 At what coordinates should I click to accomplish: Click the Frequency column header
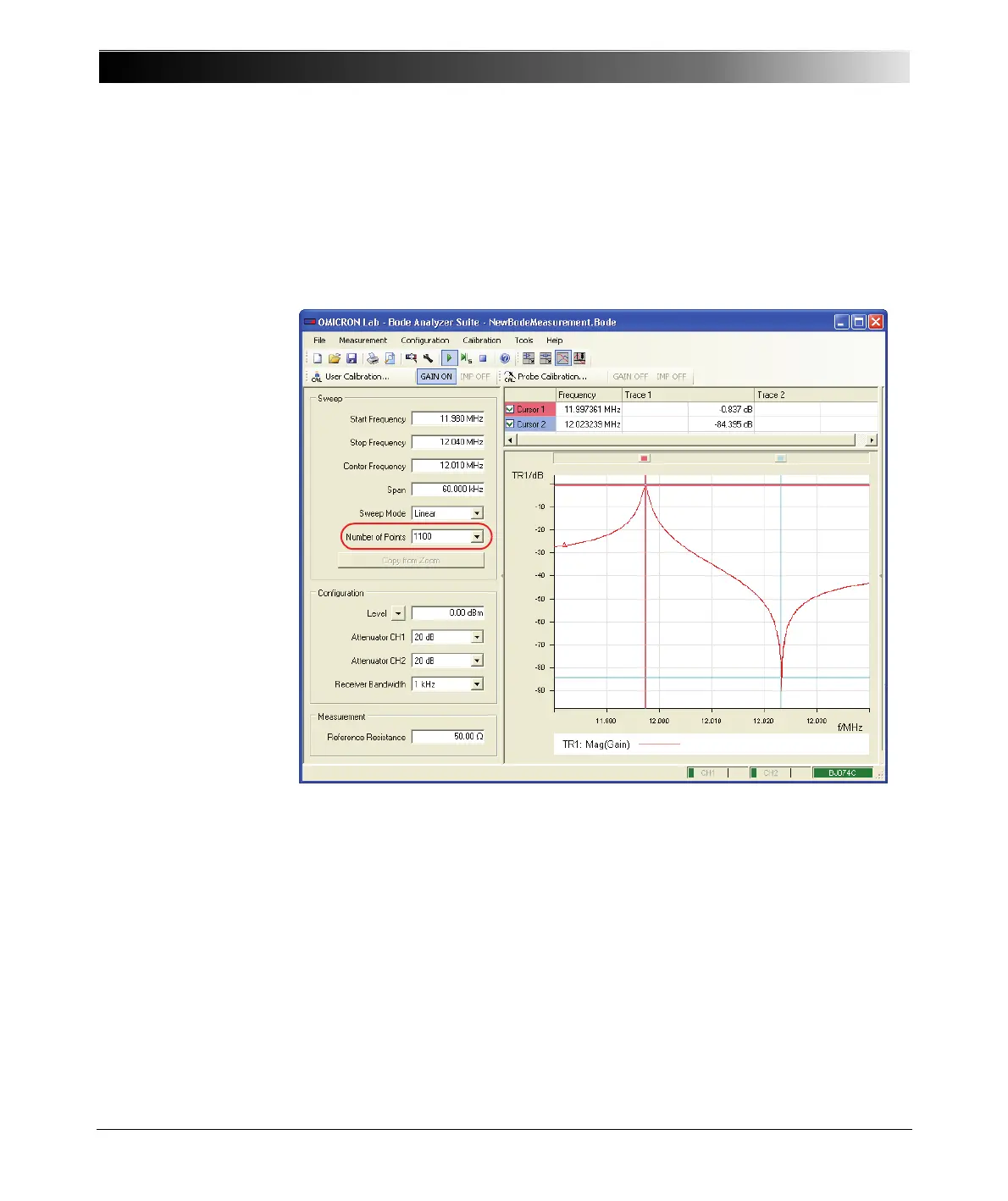pos(589,395)
